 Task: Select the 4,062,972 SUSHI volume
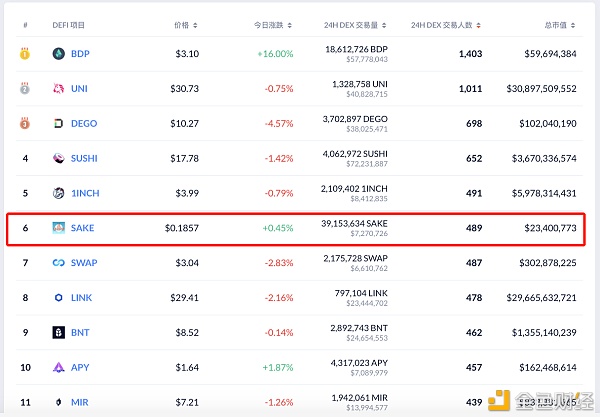pos(355,154)
